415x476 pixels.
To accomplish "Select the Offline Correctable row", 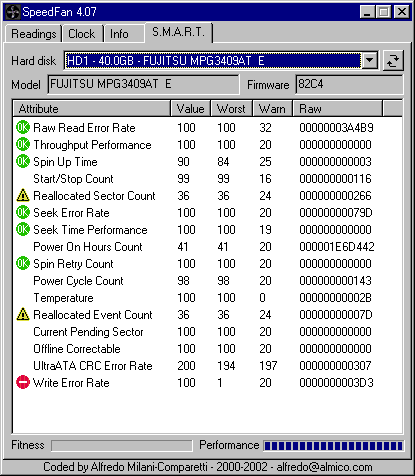I will pos(207,349).
